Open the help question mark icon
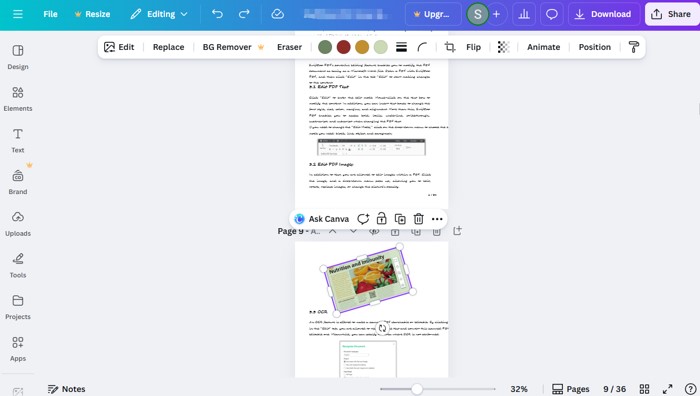This screenshot has height=396, width=700. click(690, 389)
